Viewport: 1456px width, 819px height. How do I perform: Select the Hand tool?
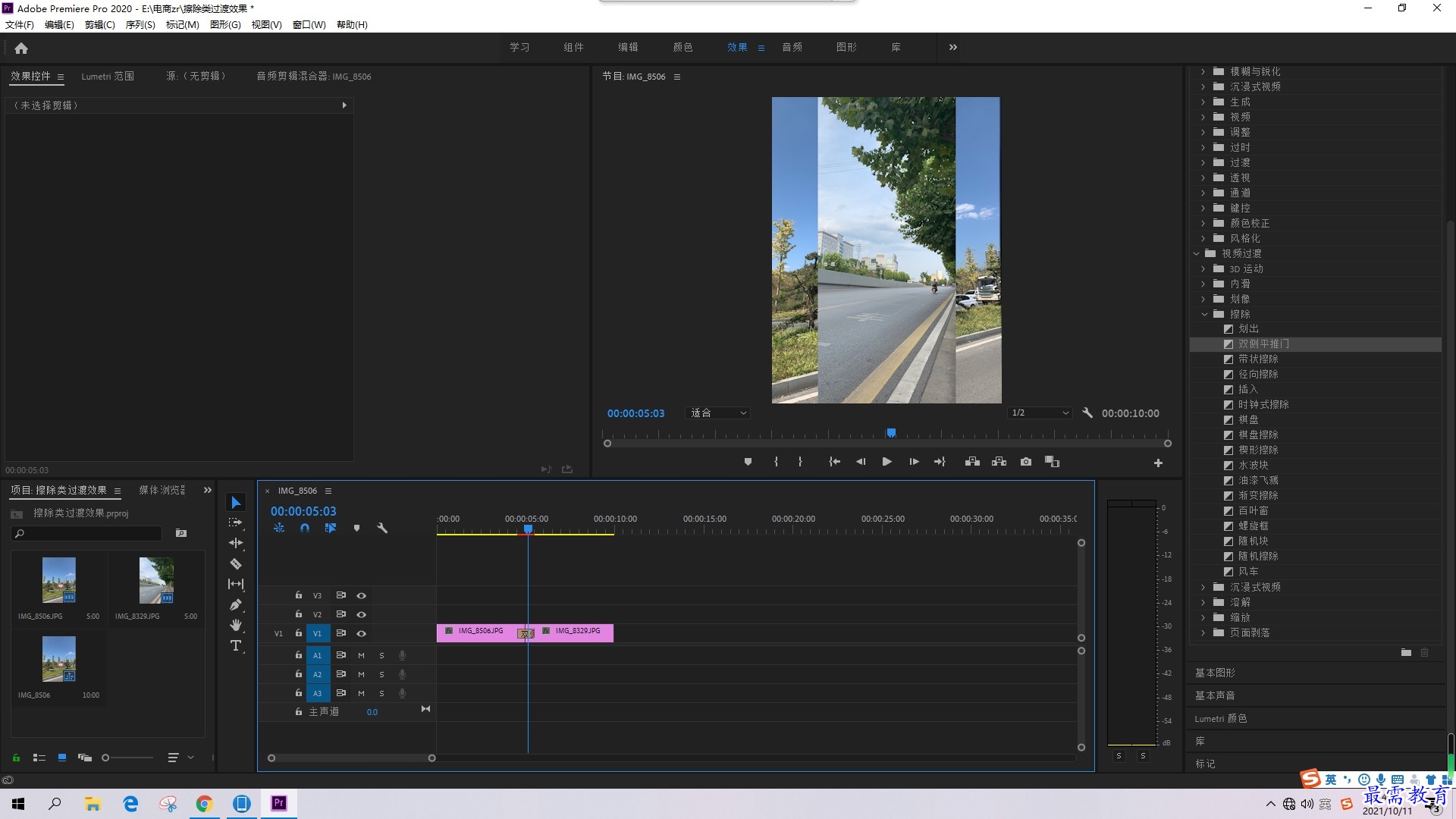coord(236,625)
